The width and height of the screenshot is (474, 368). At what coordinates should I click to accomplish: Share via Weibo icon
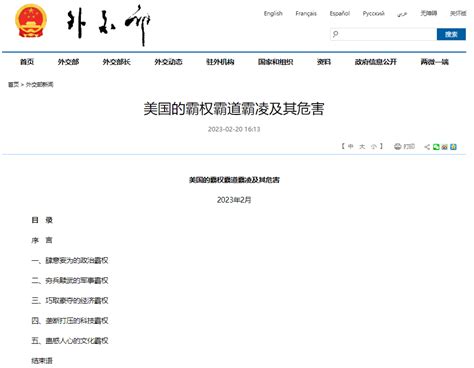(444, 147)
